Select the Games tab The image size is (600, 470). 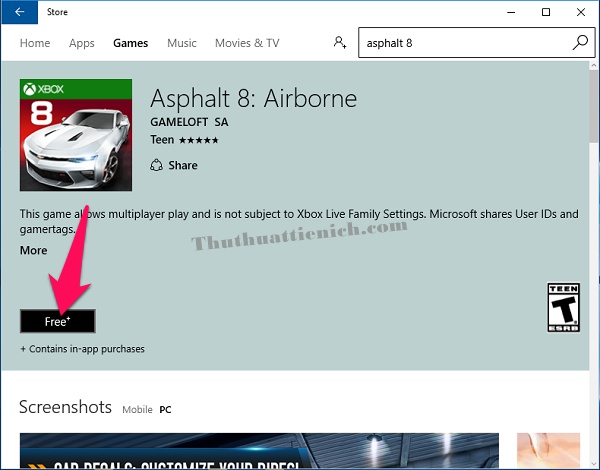point(130,43)
